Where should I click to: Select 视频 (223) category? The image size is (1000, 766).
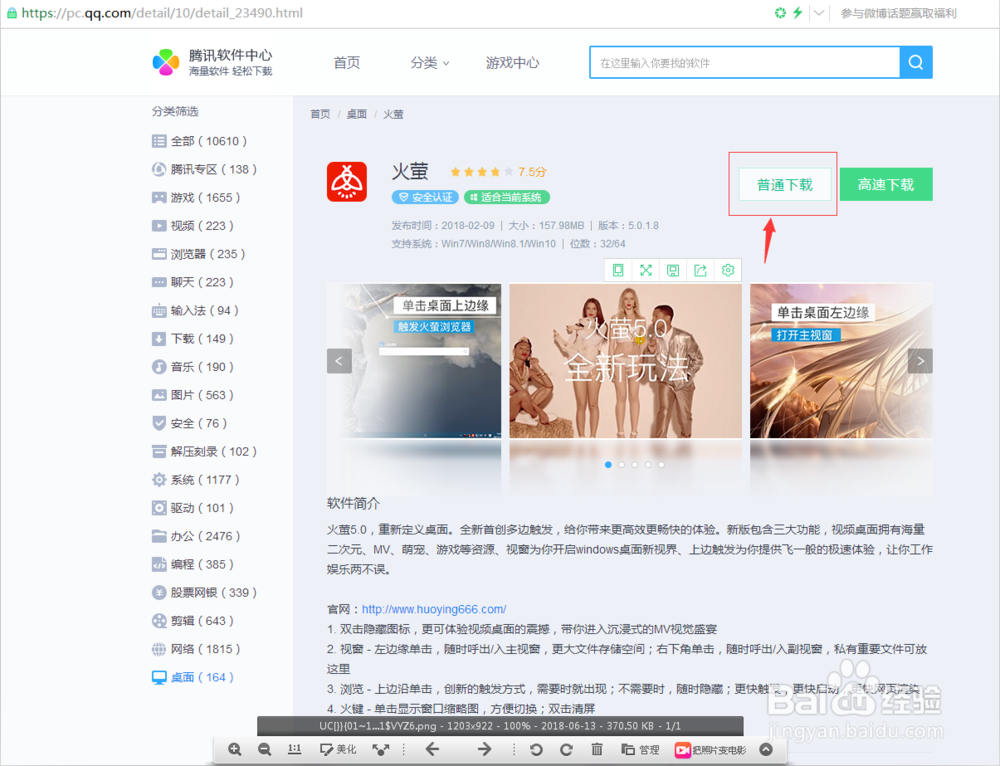(193, 226)
